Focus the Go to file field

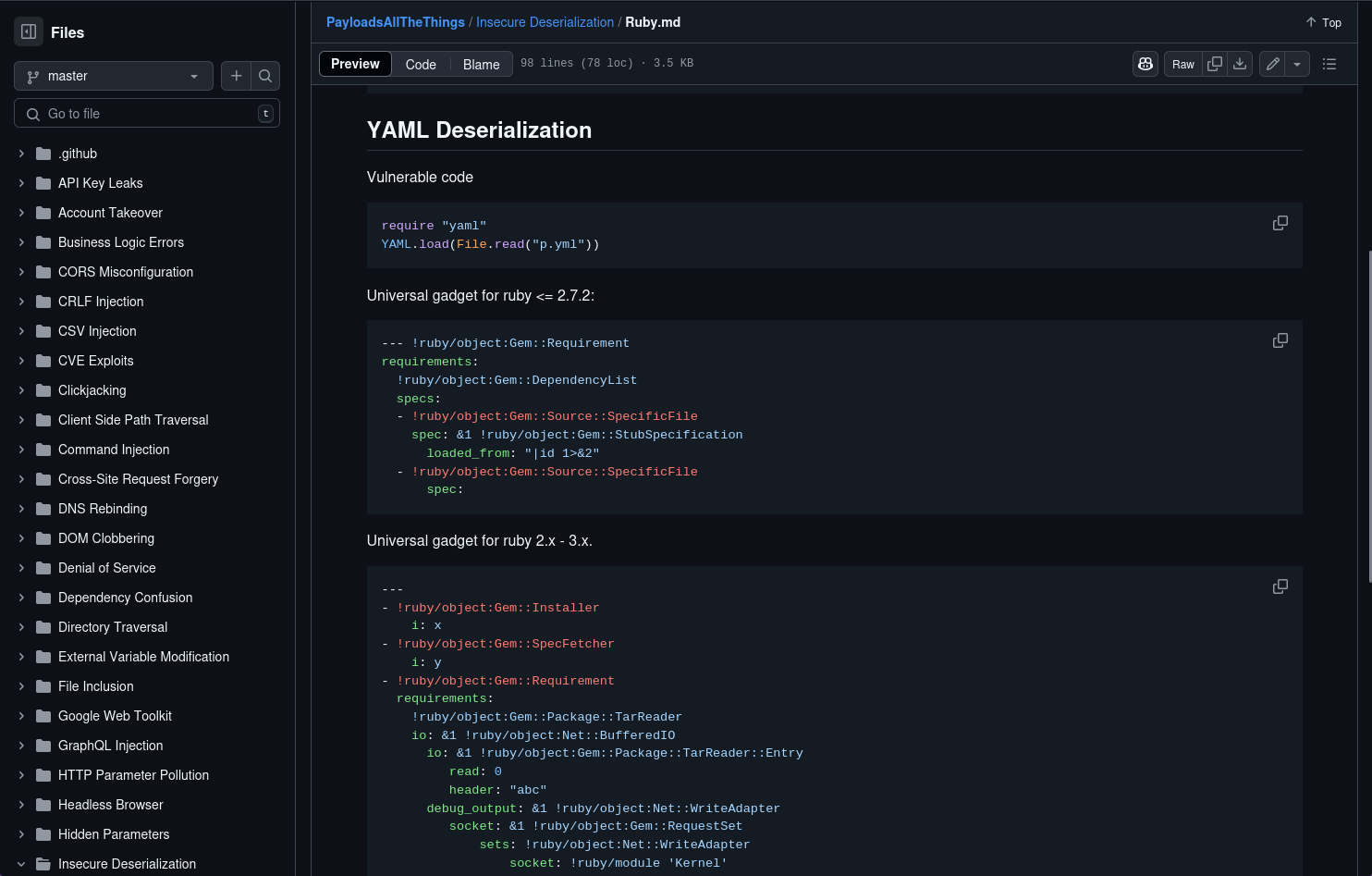click(x=147, y=114)
